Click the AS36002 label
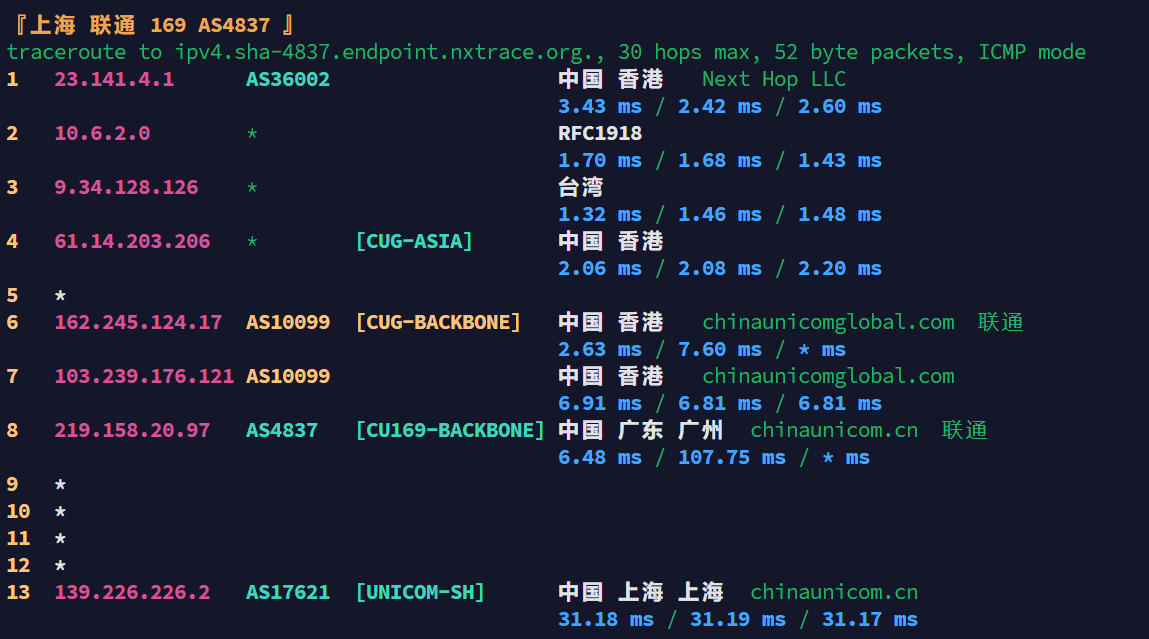Viewport: 1149px width, 639px height. (x=288, y=79)
